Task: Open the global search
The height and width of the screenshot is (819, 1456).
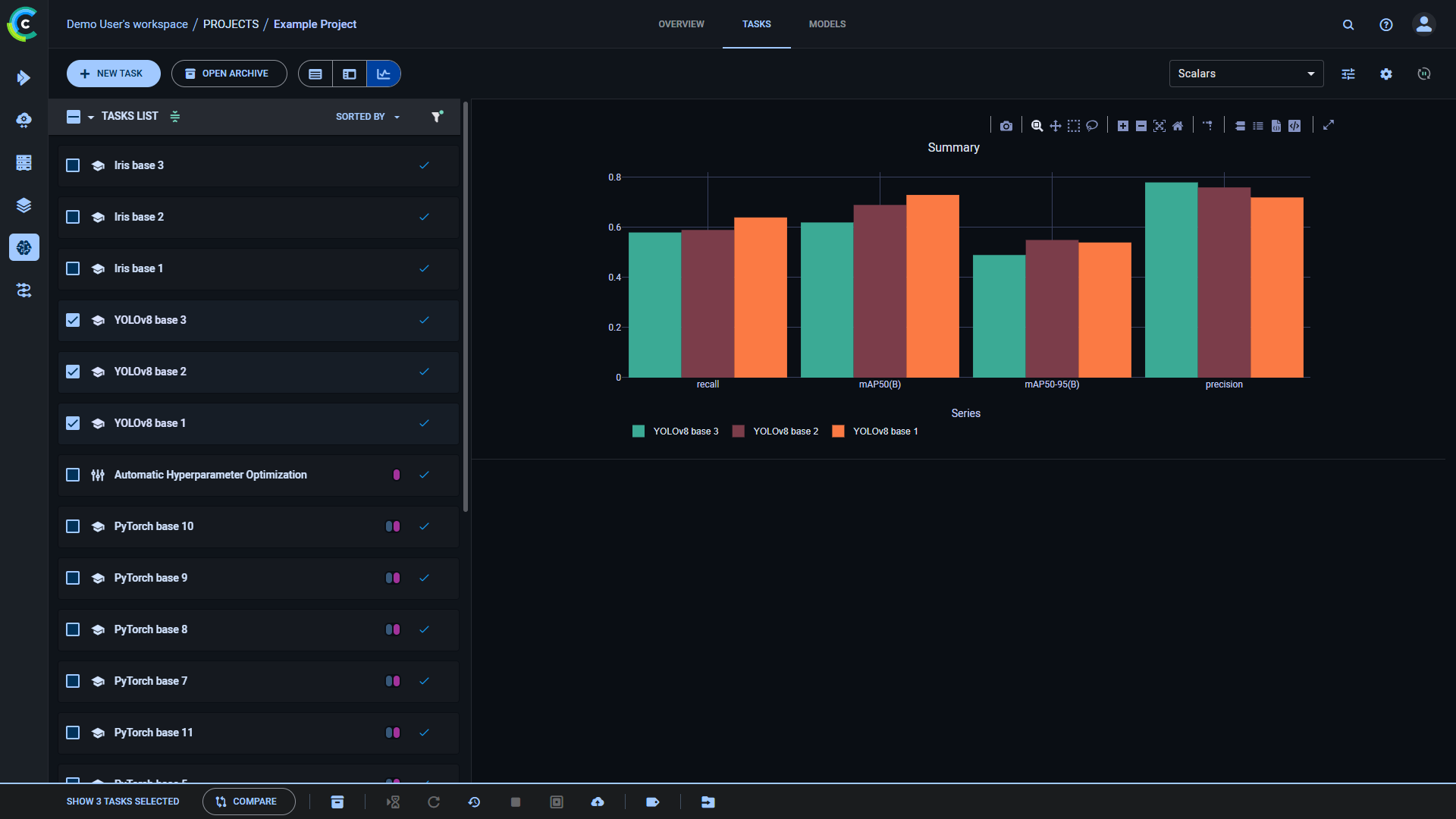Action: pos(1348,24)
